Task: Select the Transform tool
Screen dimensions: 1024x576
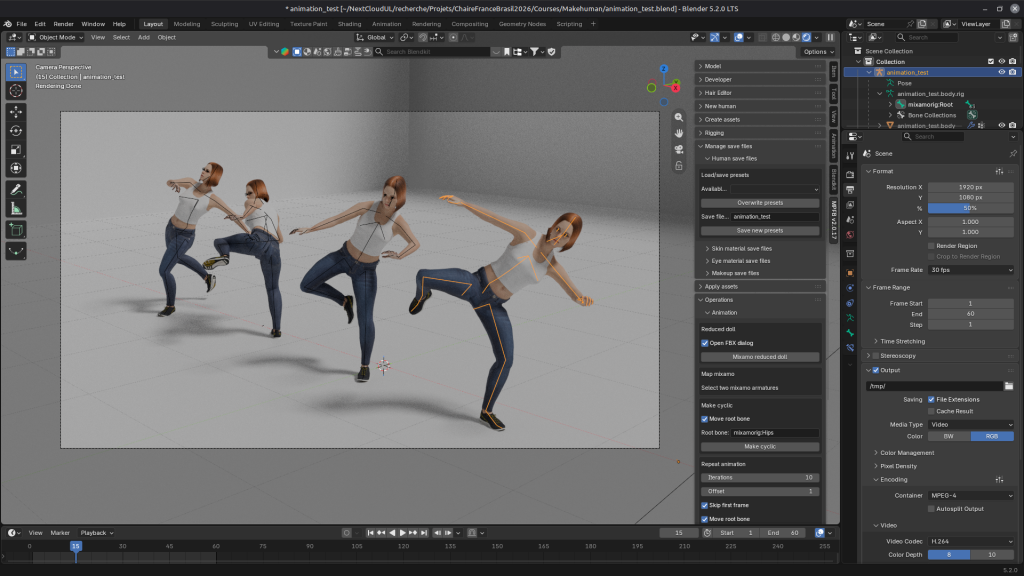Action: tap(16, 168)
